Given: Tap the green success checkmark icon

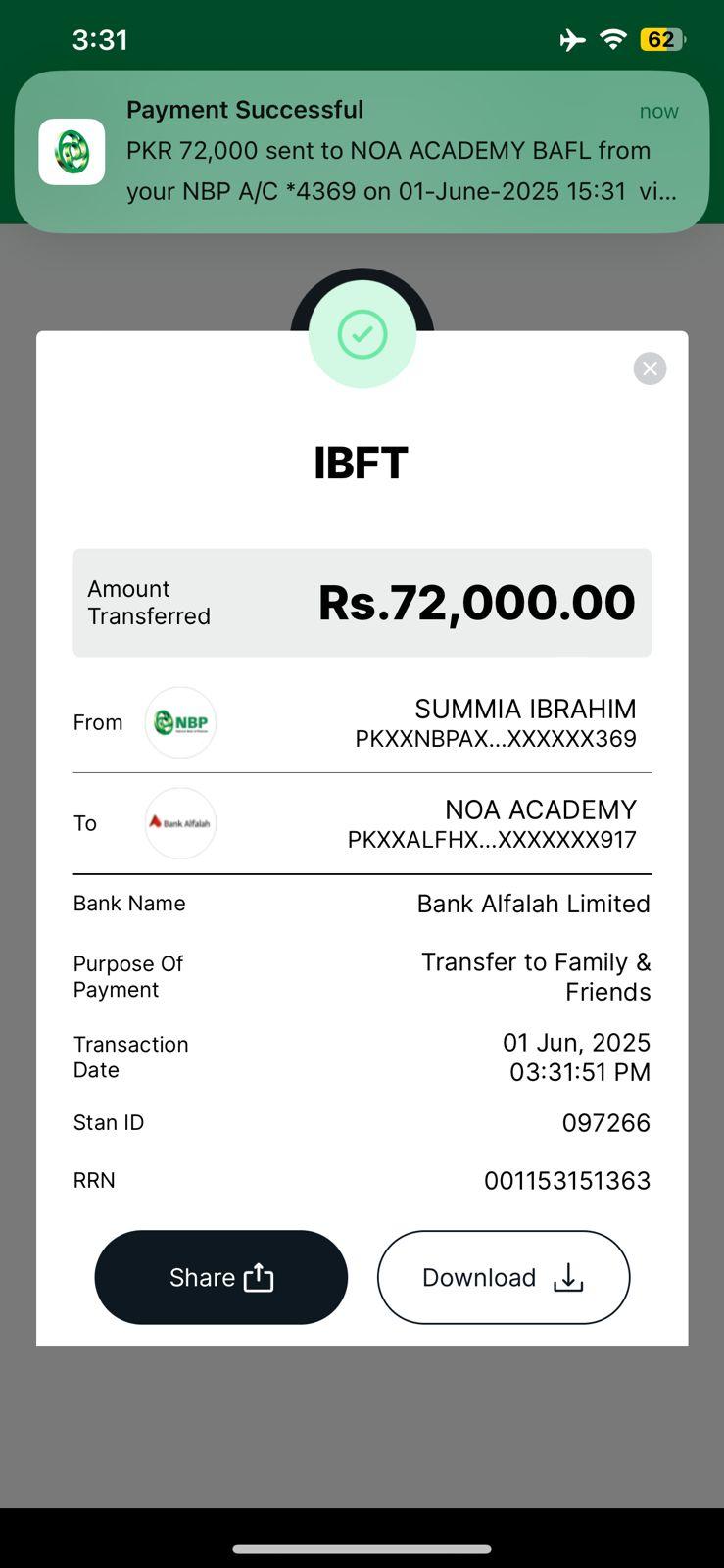Looking at the screenshot, I should coord(362,335).
